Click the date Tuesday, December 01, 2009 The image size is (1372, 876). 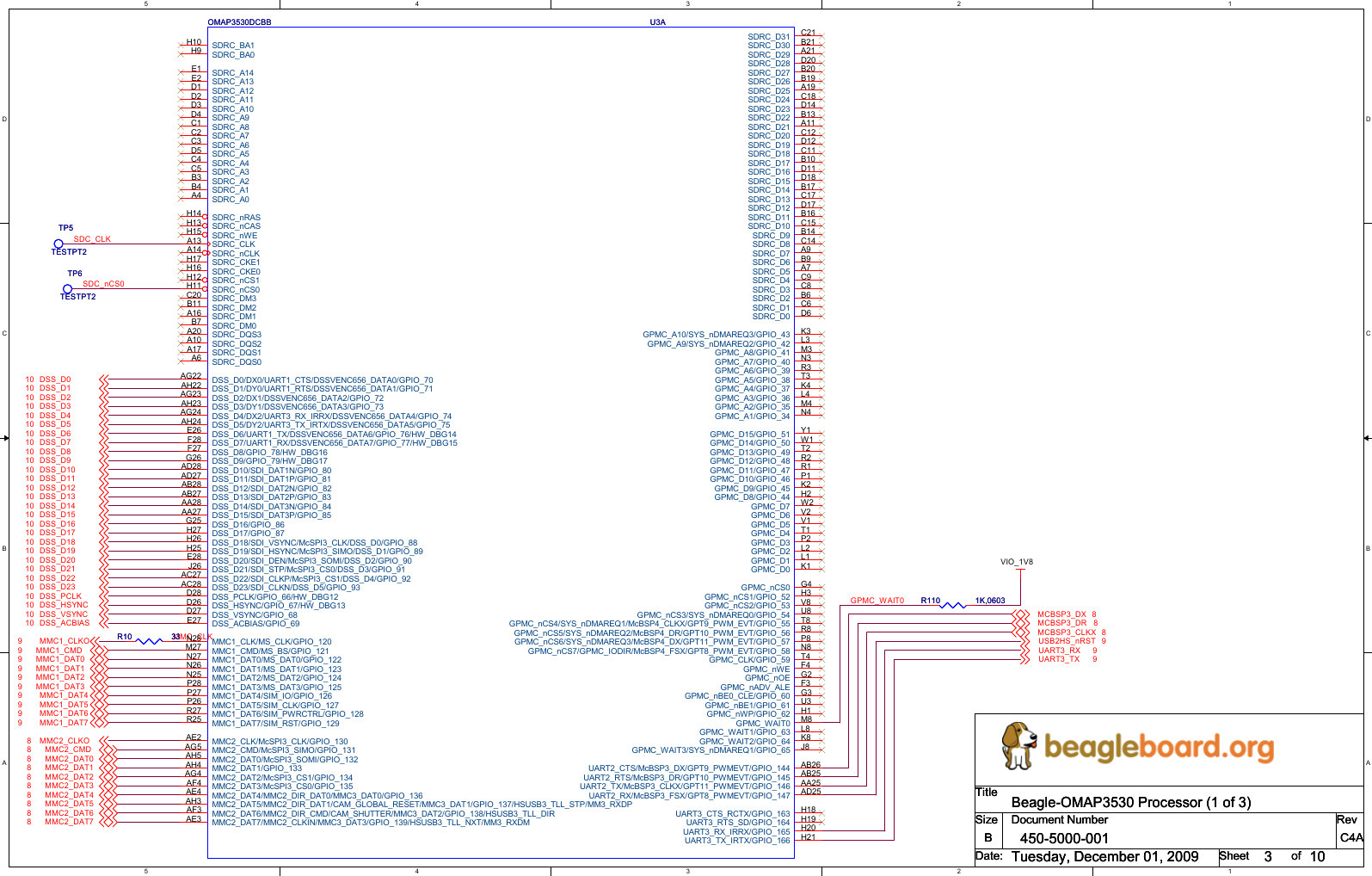(x=1104, y=857)
